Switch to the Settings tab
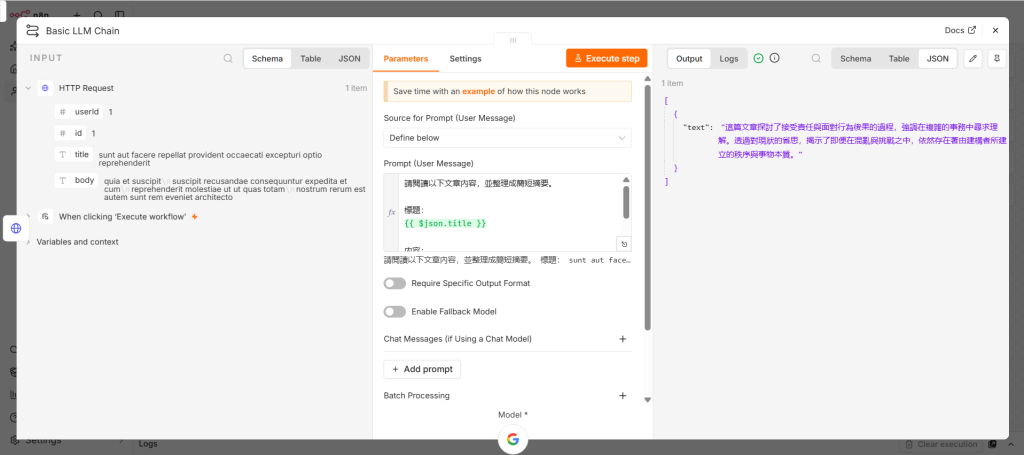This screenshot has width=1024, height=455. pyautogui.click(x=465, y=59)
